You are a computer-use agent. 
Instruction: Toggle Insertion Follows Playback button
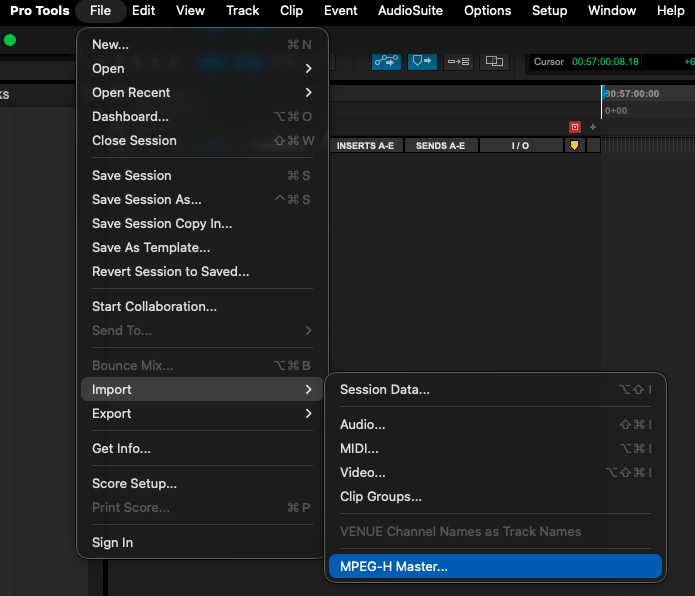pos(422,61)
